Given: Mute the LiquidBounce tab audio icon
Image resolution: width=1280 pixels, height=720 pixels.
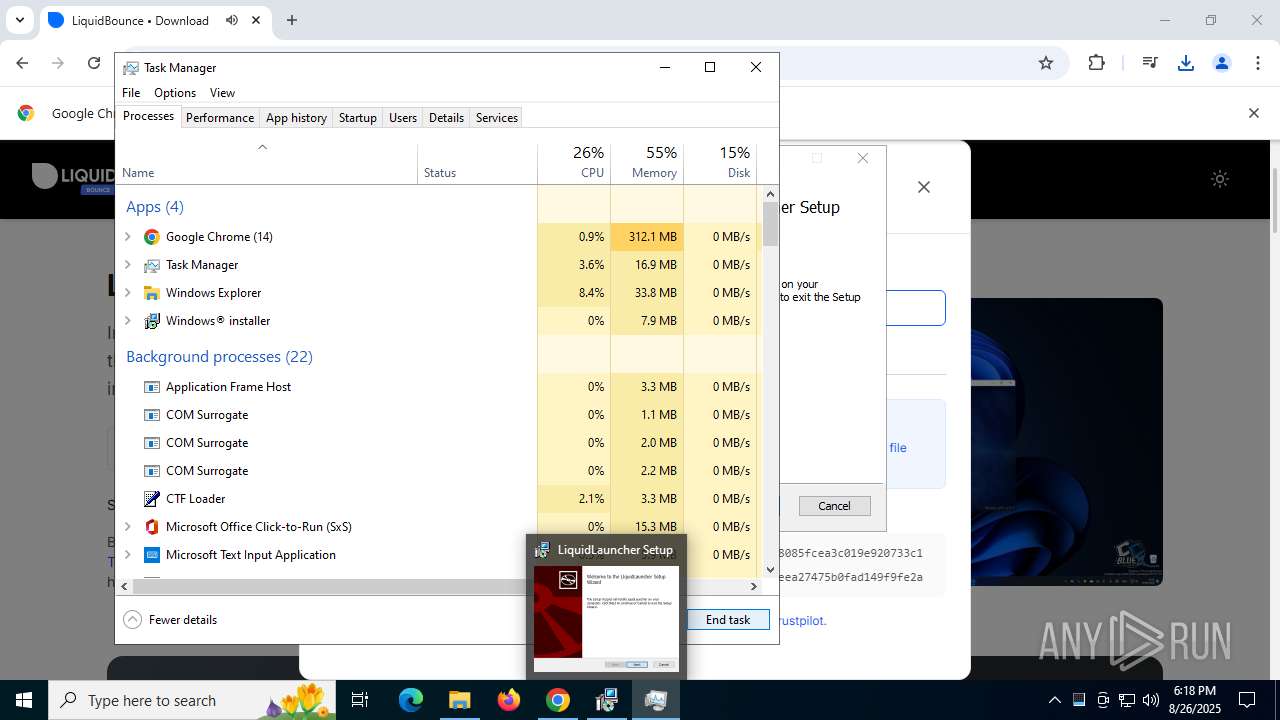Looking at the screenshot, I should (232, 20).
